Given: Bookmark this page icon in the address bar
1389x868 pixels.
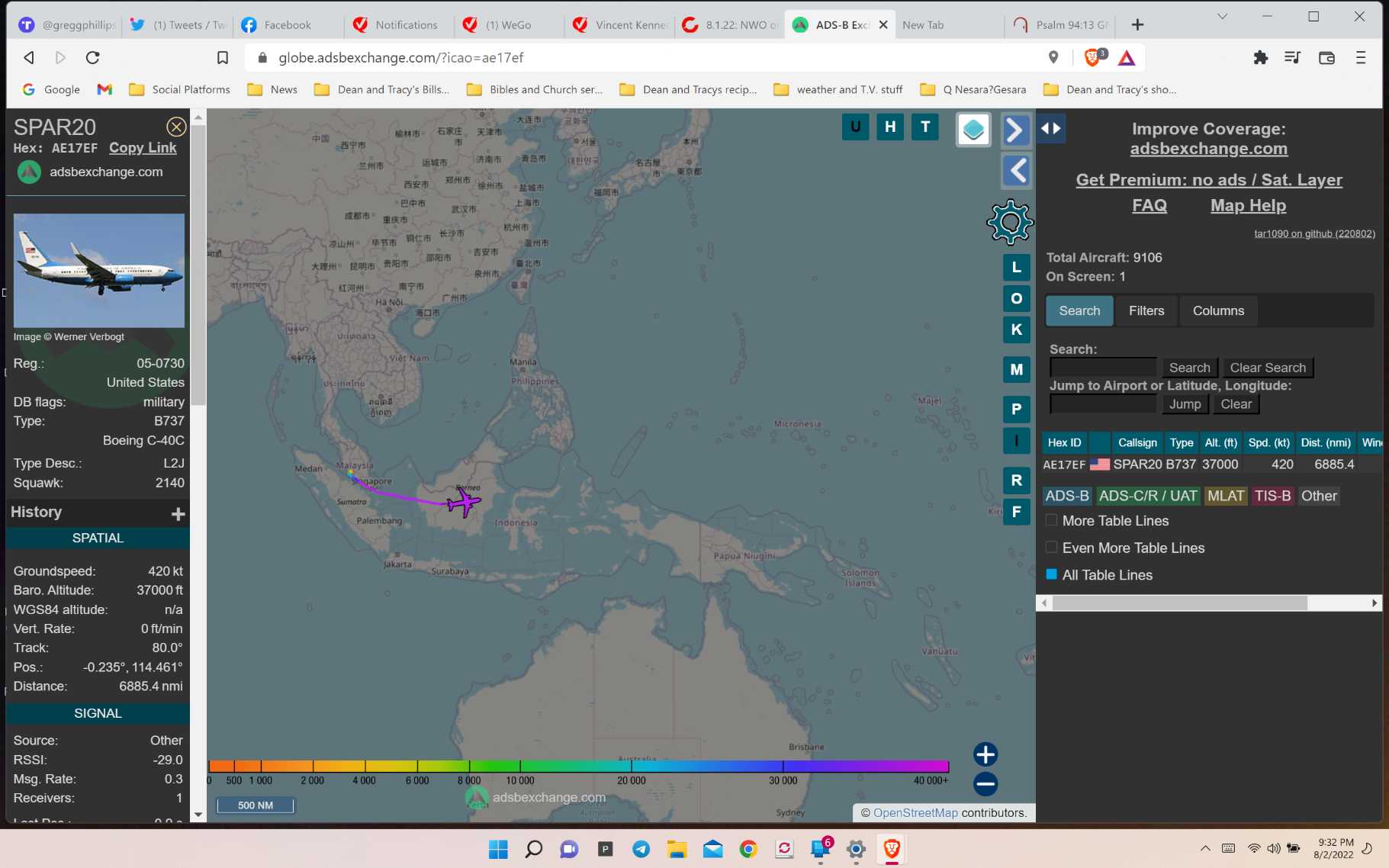Looking at the screenshot, I should tap(223, 57).
